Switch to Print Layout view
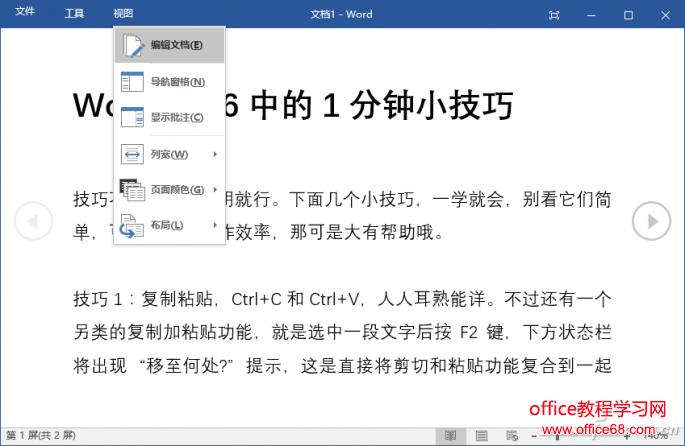 (482, 436)
